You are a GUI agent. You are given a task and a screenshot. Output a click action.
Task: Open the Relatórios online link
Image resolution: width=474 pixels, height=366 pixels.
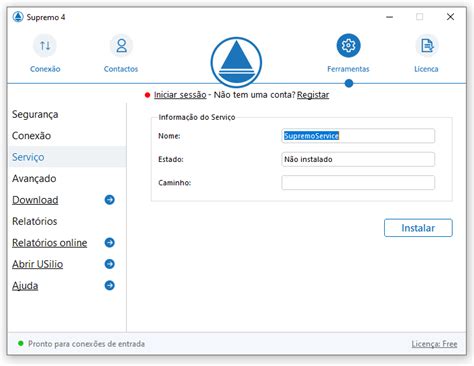point(50,243)
